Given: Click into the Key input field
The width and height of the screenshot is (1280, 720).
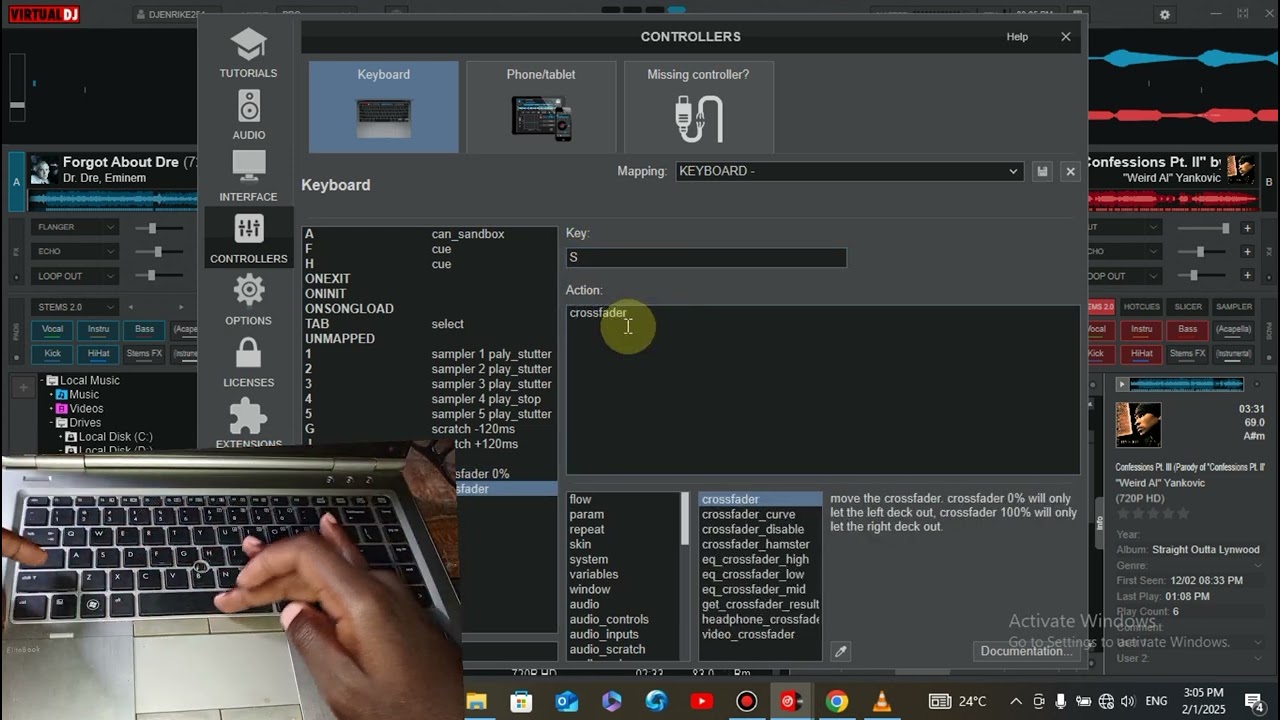Looking at the screenshot, I should 706,257.
